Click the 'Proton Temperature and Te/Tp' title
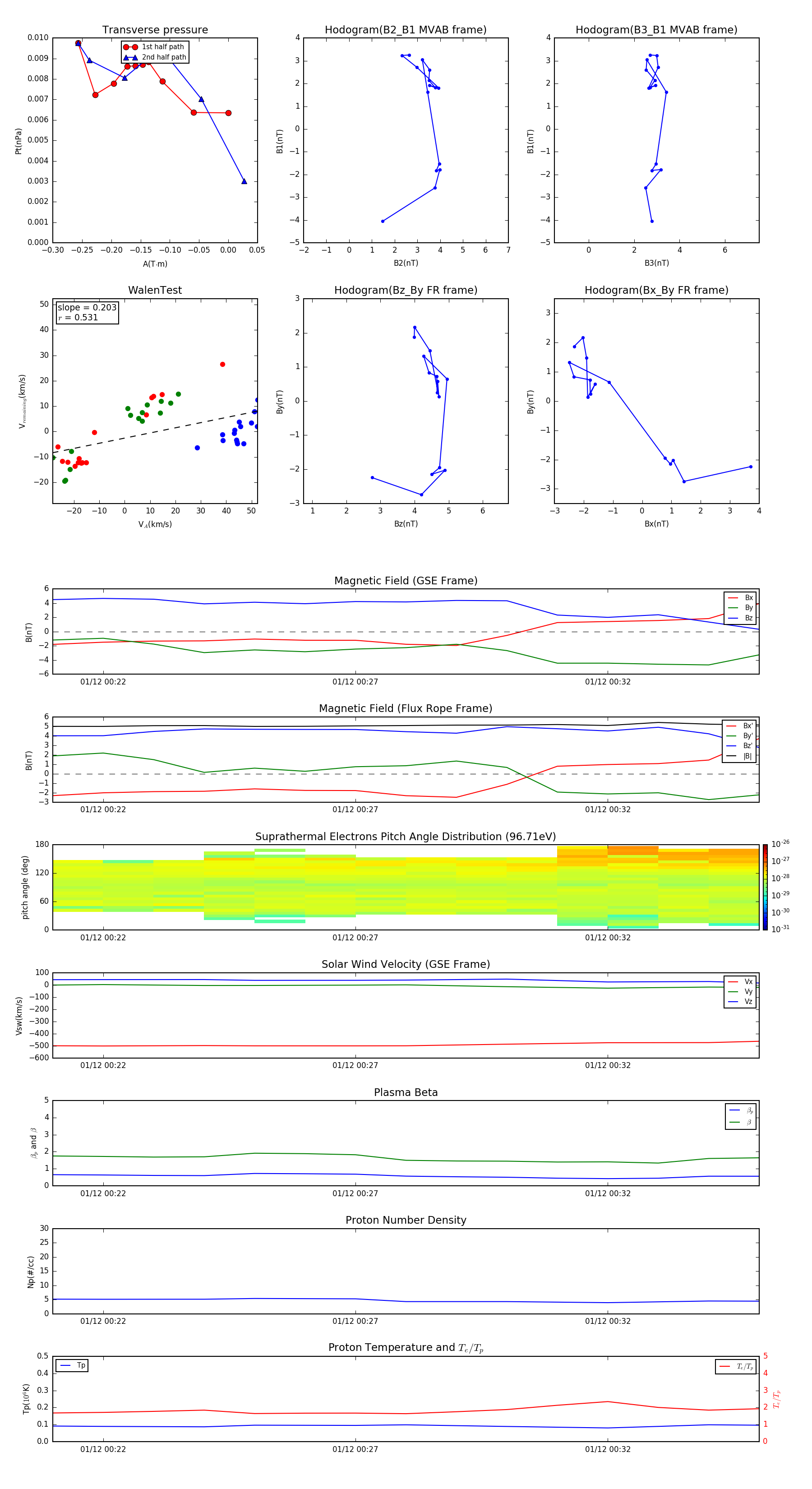 (406, 1347)
